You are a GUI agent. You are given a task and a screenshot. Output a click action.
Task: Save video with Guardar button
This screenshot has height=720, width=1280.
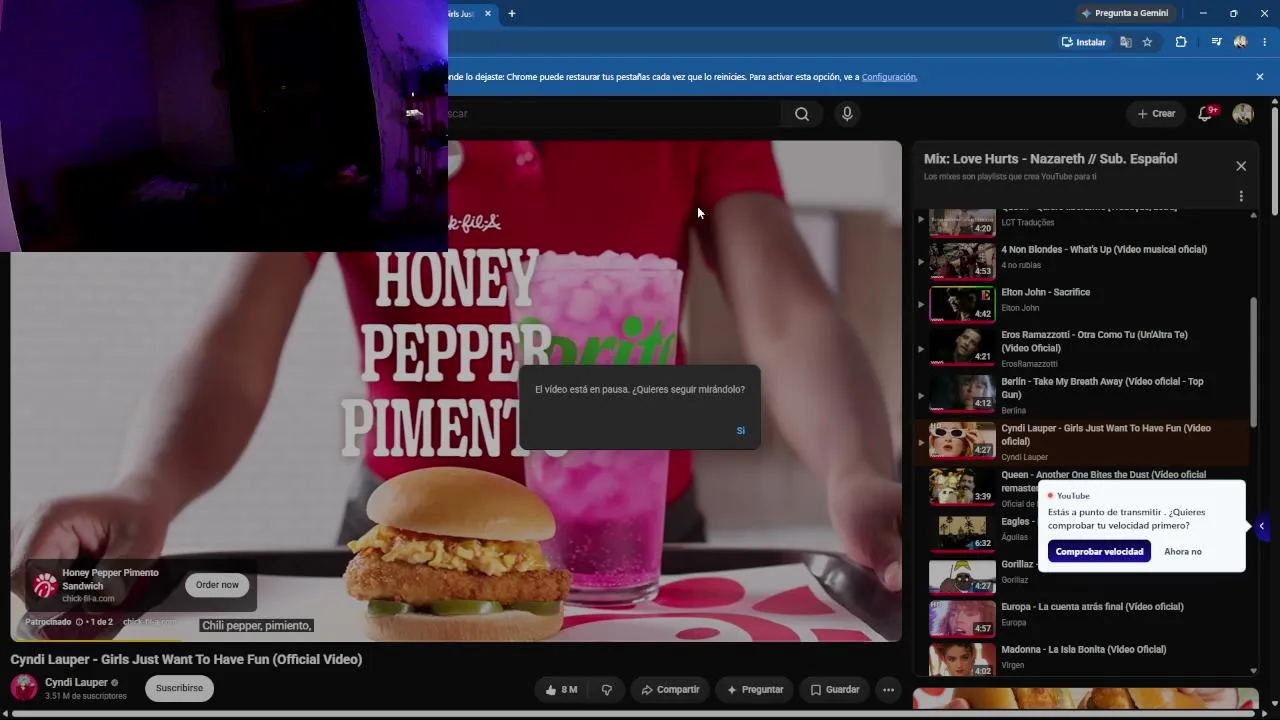click(834, 690)
